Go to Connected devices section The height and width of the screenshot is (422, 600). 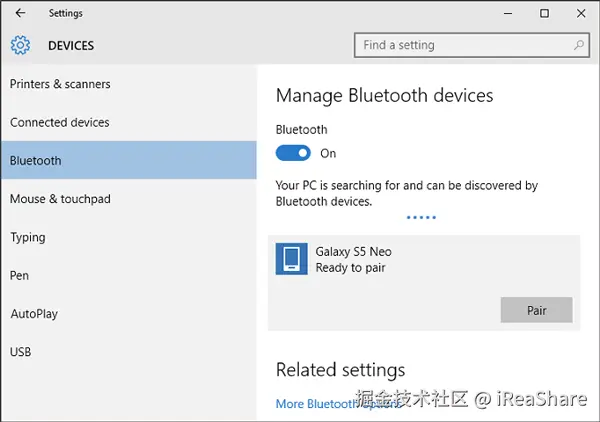(60, 122)
